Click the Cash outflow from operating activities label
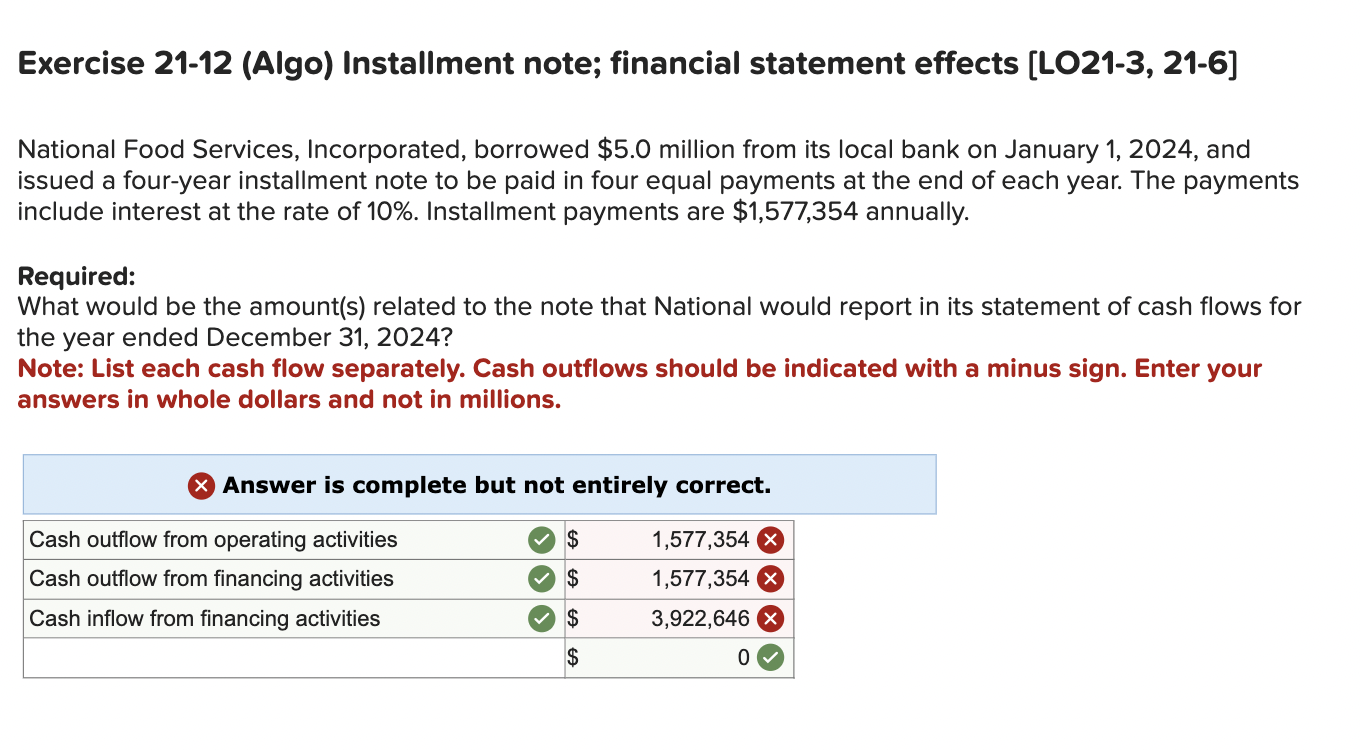The width and height of the screenshot is (1360, 750). 213,539
